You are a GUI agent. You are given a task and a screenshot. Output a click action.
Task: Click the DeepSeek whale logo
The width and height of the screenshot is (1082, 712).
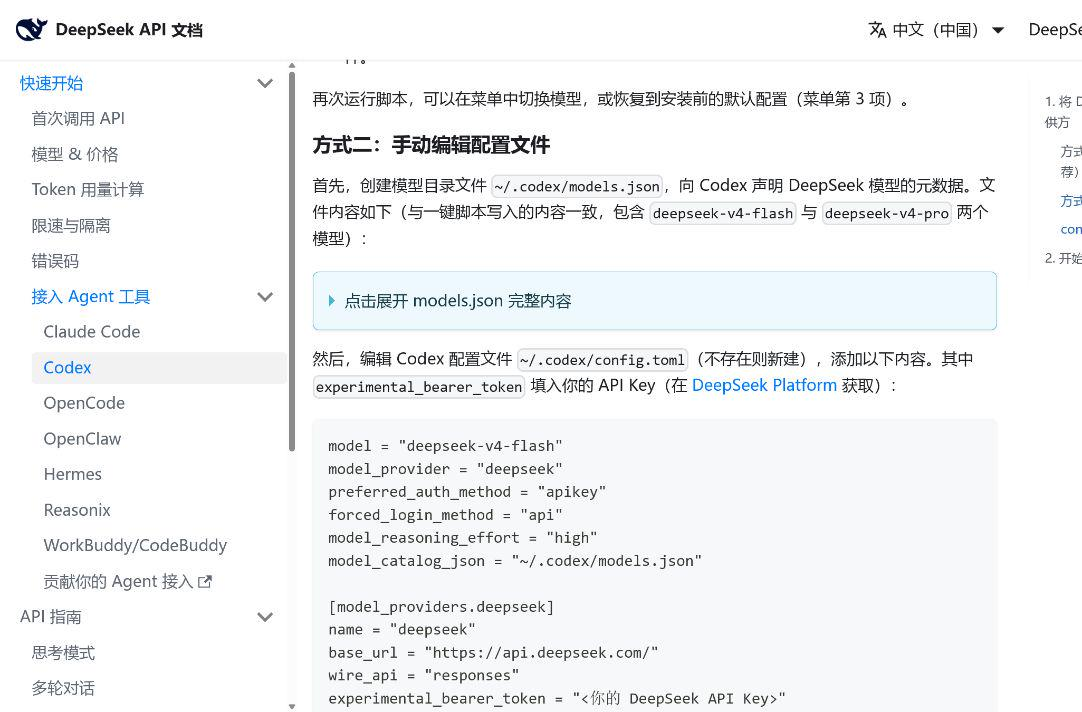tap(32, 30)
